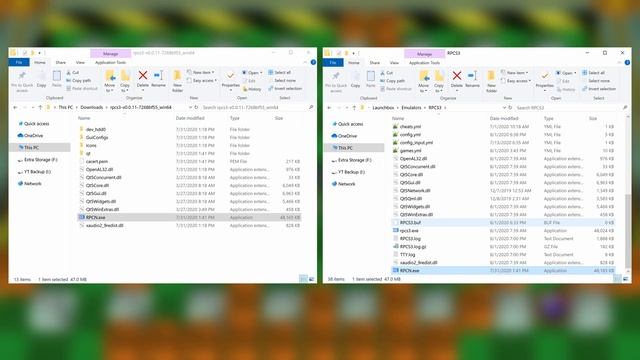
Task: Click Date modified header in RPCS3 window
Action: pos(504,118)
